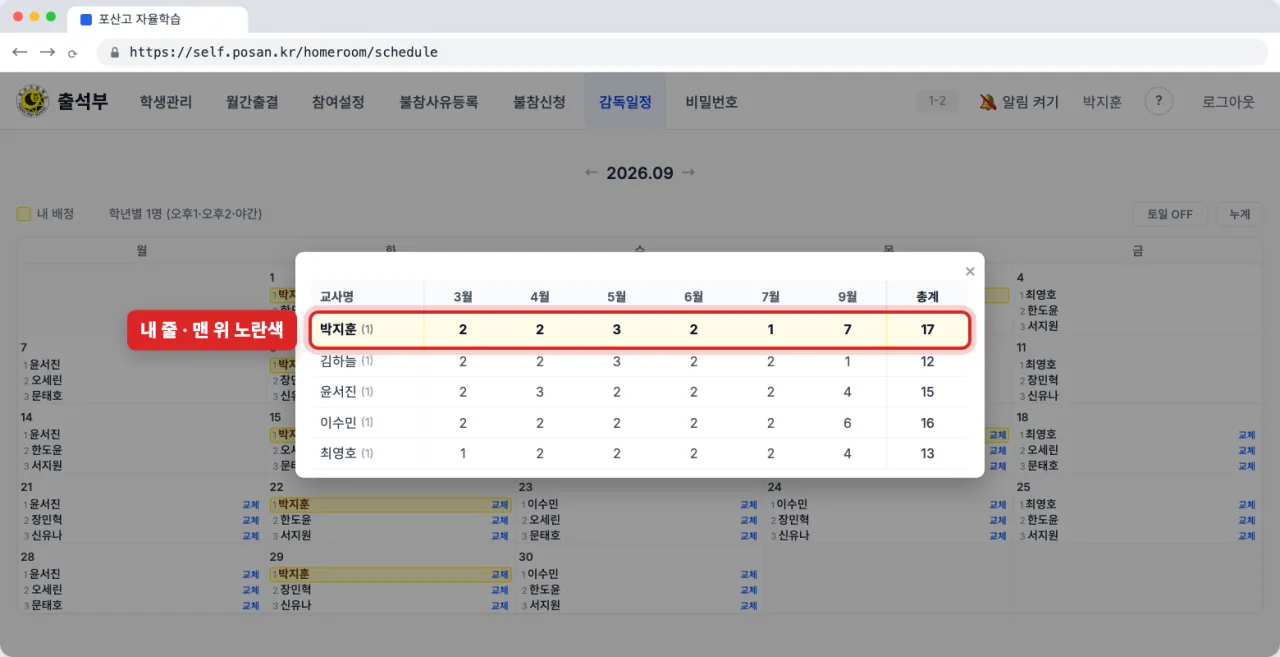Click 이수민's total value 16
Image resolution: width=1280 pixels, height=657 pixels.
(x=928, y=423)
